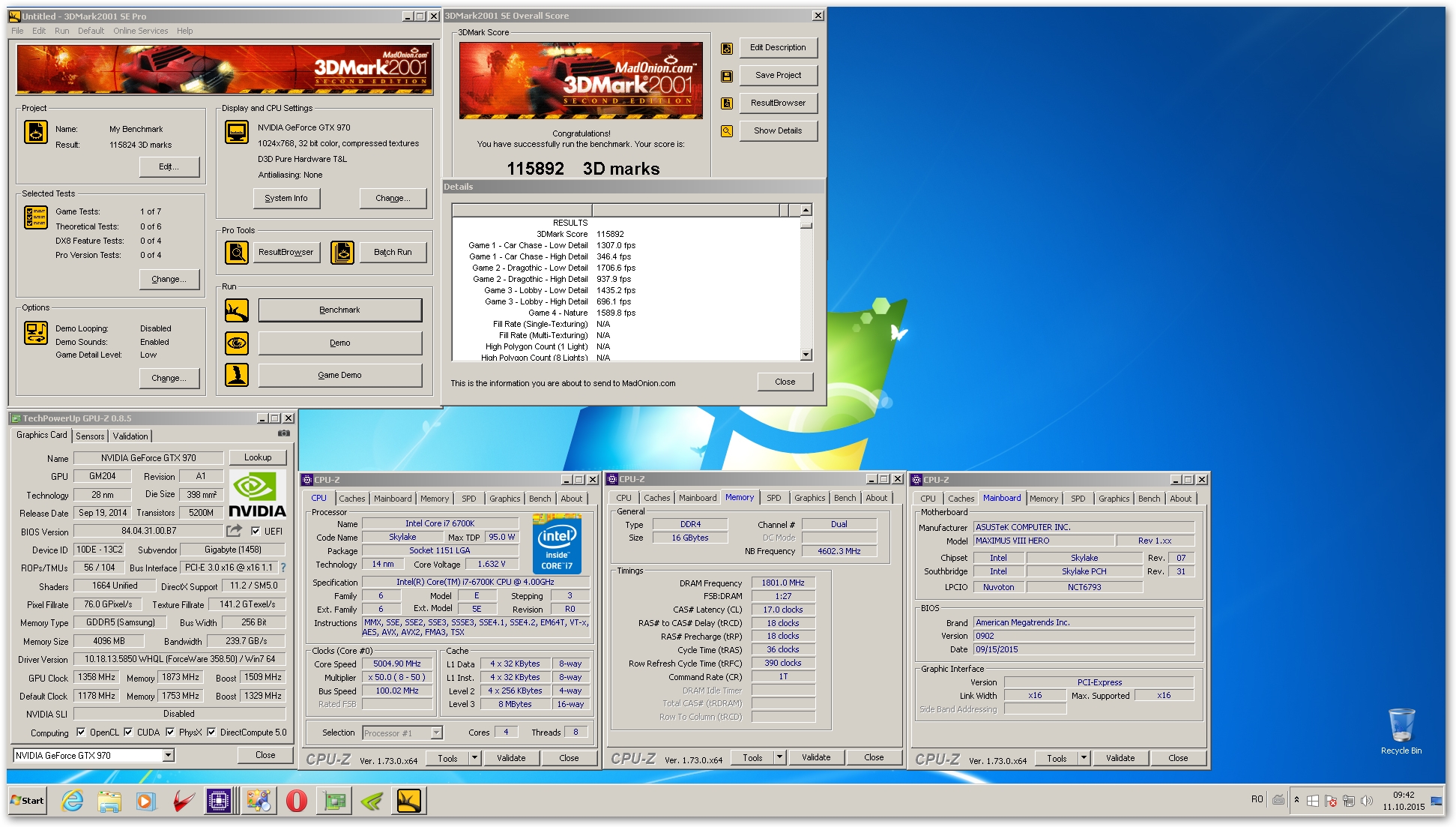Open Internet Explorer from the taskbar
Viewport: 1456px width, 827px height.
coord(72,801)
